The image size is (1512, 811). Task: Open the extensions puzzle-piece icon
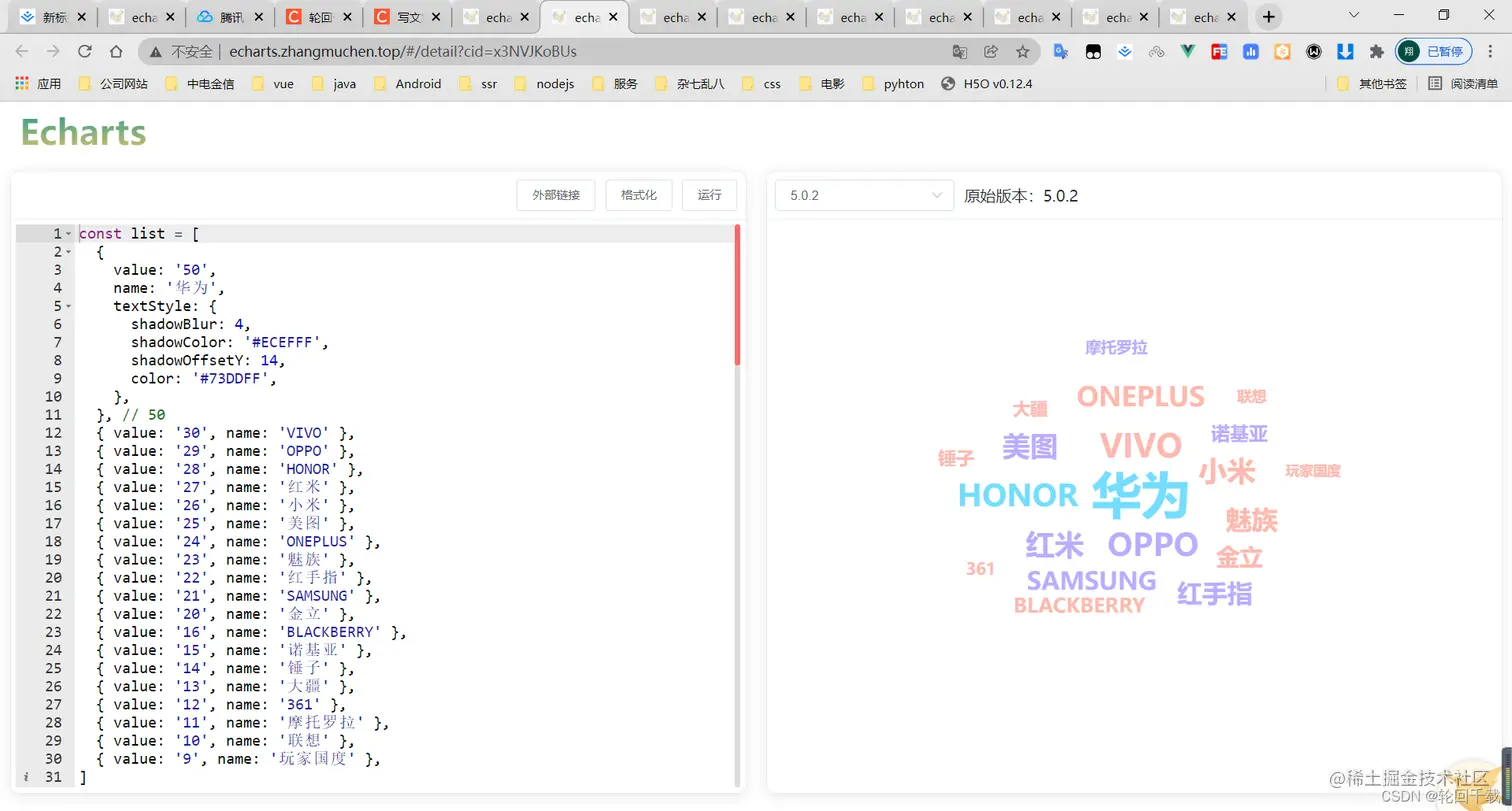[1377, 50]
